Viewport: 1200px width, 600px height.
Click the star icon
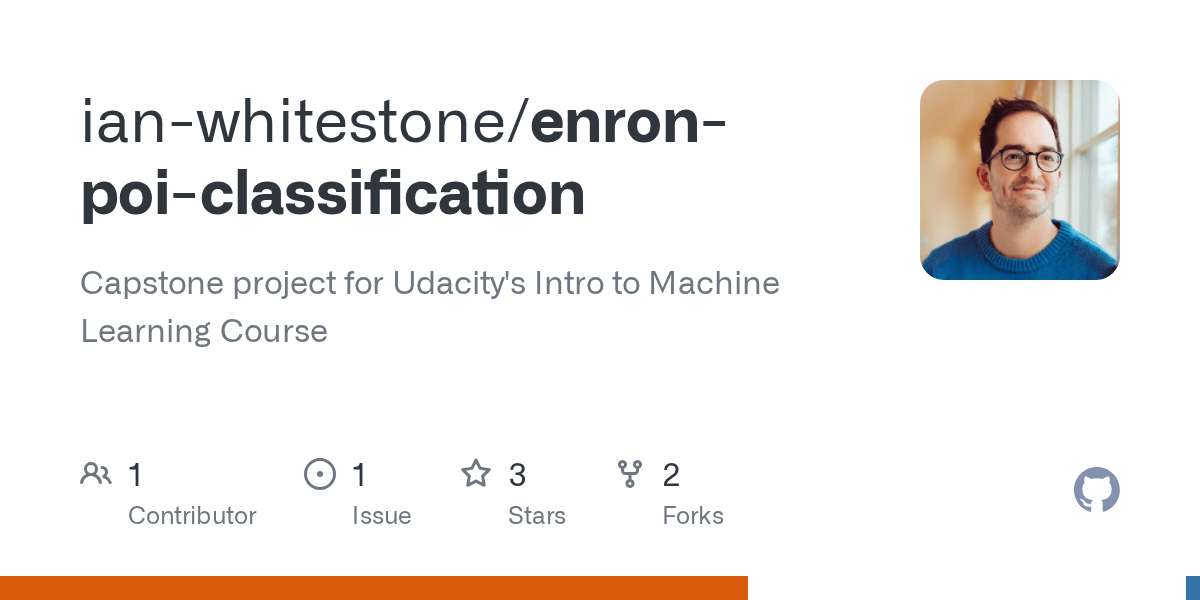pyautogui.click(x=476, y=474)
